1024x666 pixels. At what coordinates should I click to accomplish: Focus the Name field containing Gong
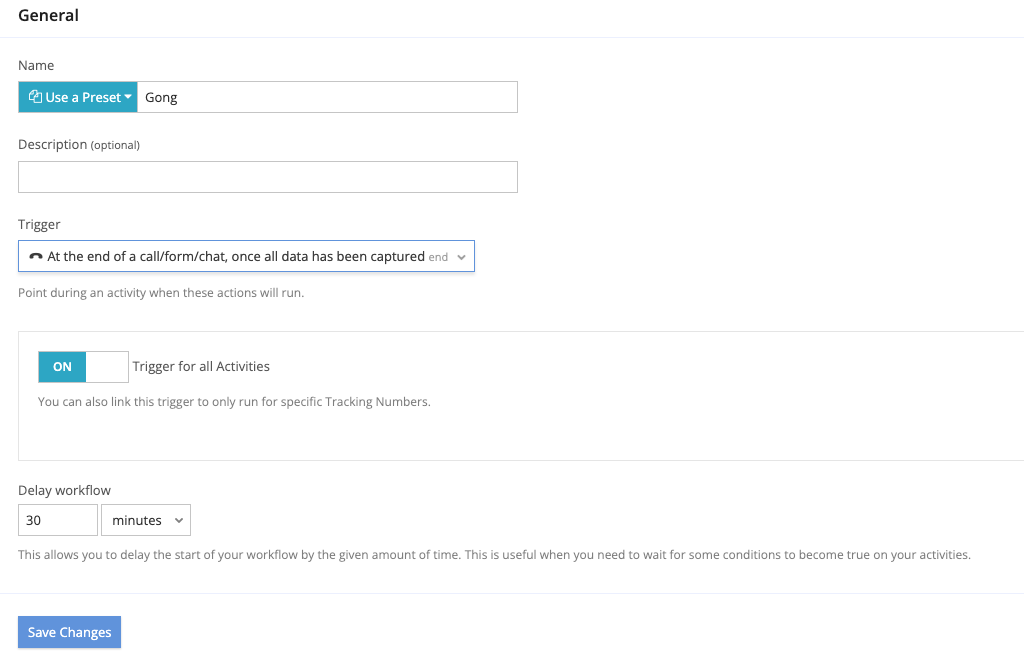point(327,97)
